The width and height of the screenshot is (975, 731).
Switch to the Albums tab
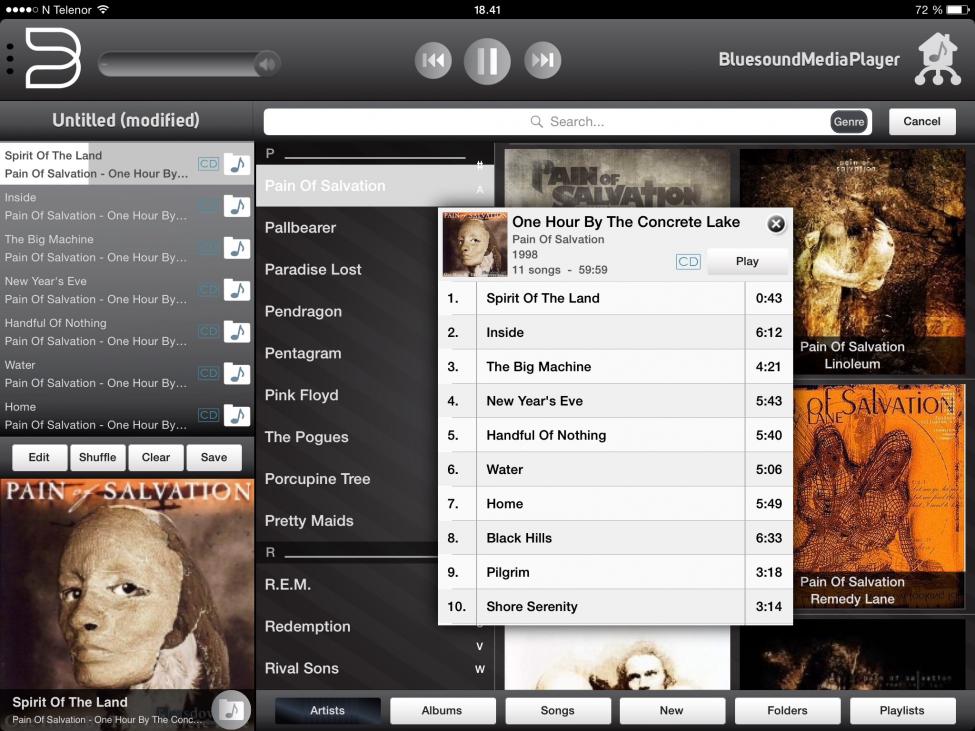[x=442, y=710]
